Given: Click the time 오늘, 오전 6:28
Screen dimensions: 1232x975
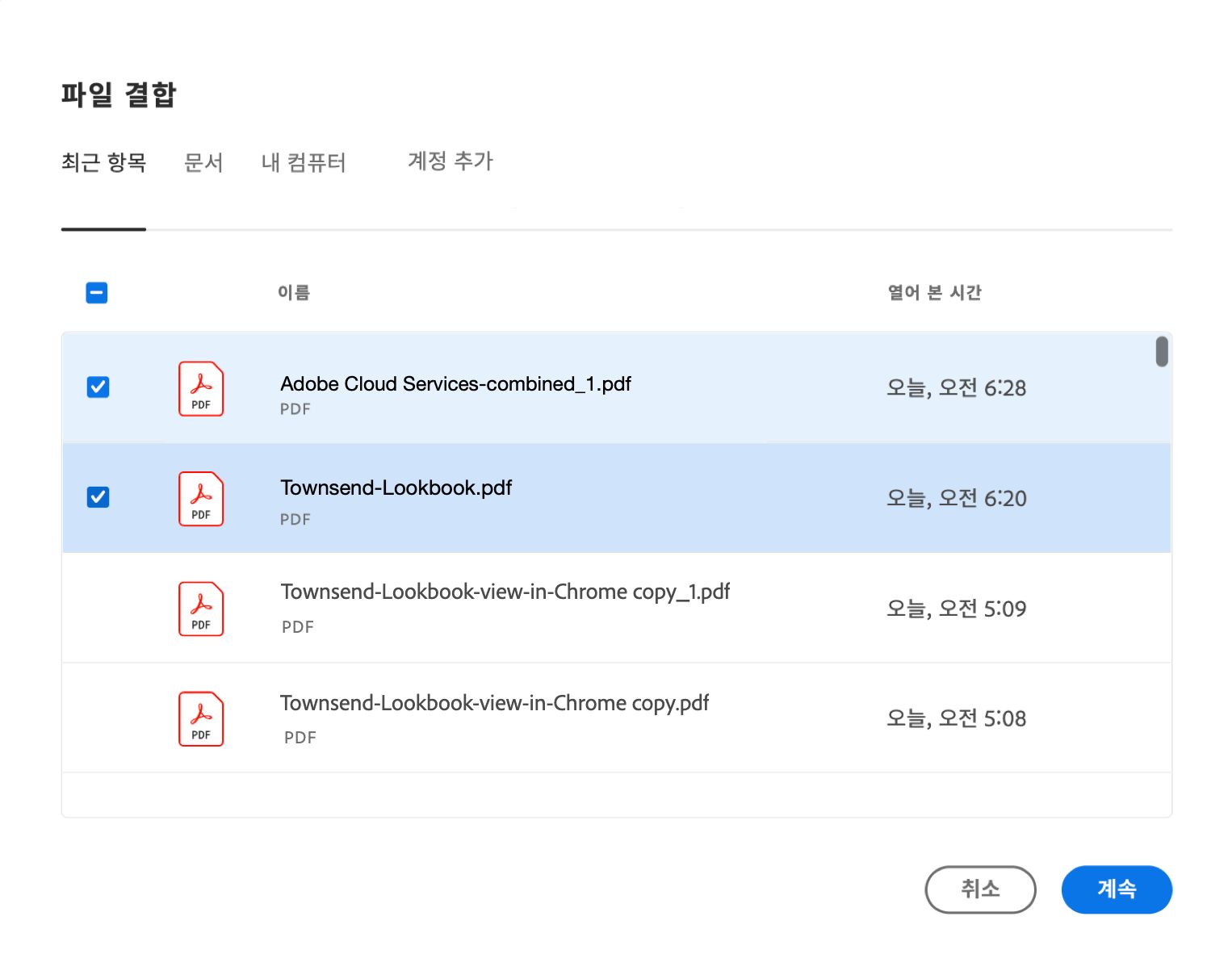Looking at the screenshot, I should coord(956,388).
